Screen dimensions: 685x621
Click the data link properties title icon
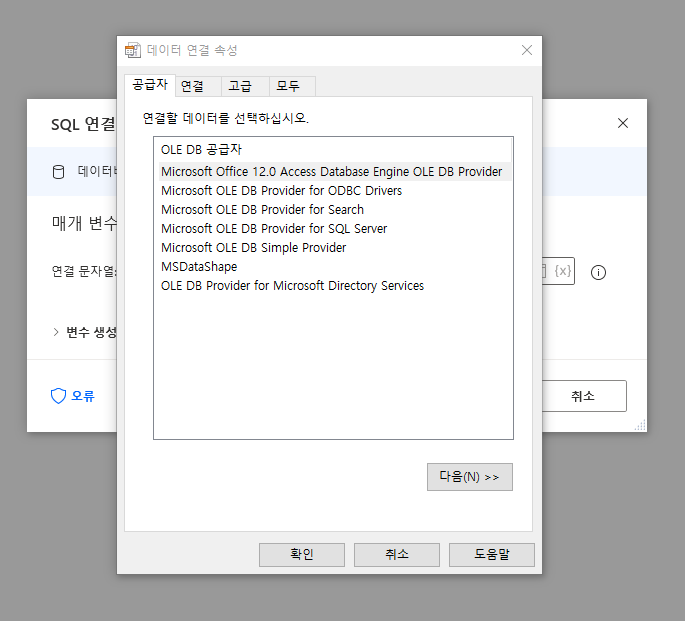(133, 50)
